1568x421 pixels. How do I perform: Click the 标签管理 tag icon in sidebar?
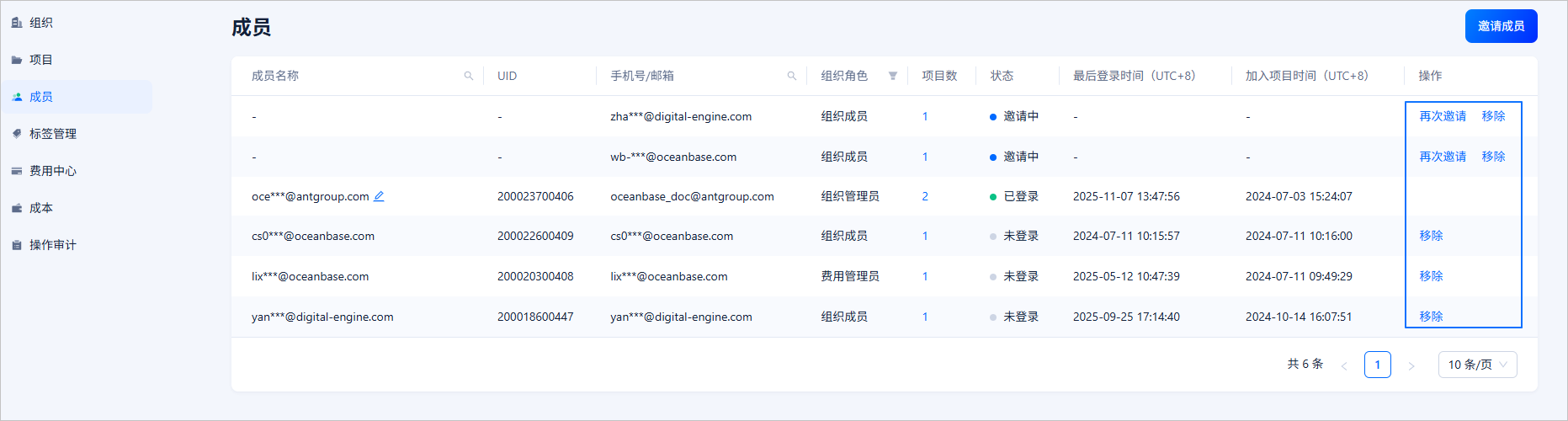pyautogui.click(x=17, y=134)
